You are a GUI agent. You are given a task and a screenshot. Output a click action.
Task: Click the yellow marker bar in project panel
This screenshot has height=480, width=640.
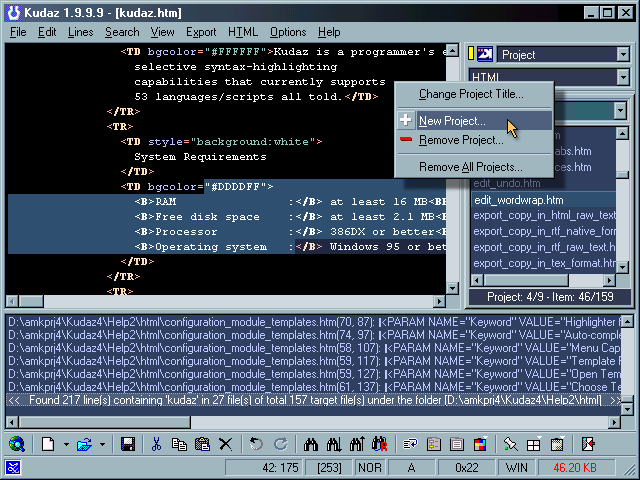point(471,54)
